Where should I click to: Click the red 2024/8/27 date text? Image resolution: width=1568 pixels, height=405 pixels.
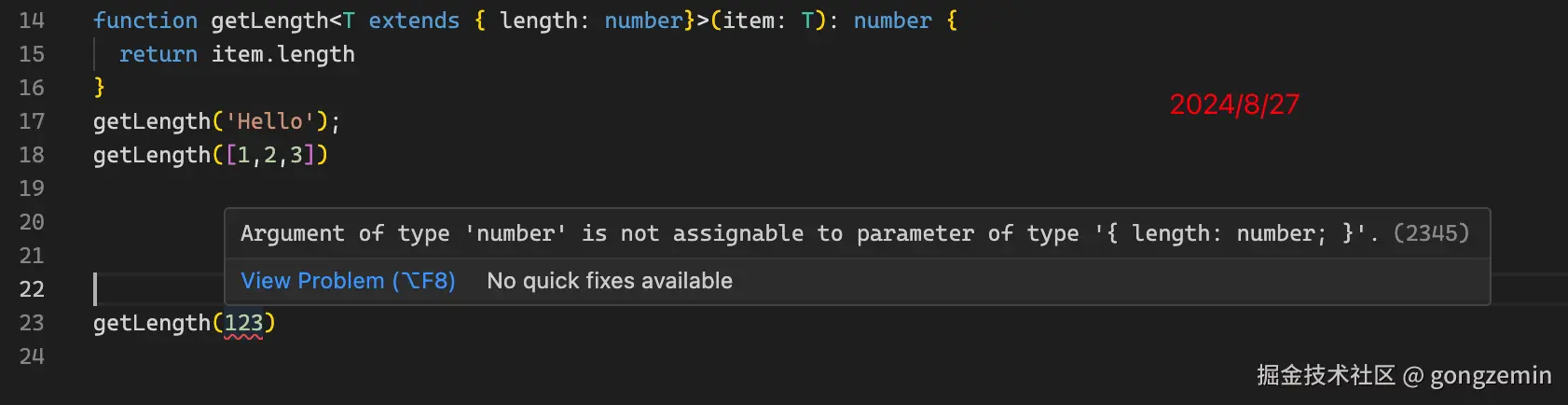point(1234,105)
